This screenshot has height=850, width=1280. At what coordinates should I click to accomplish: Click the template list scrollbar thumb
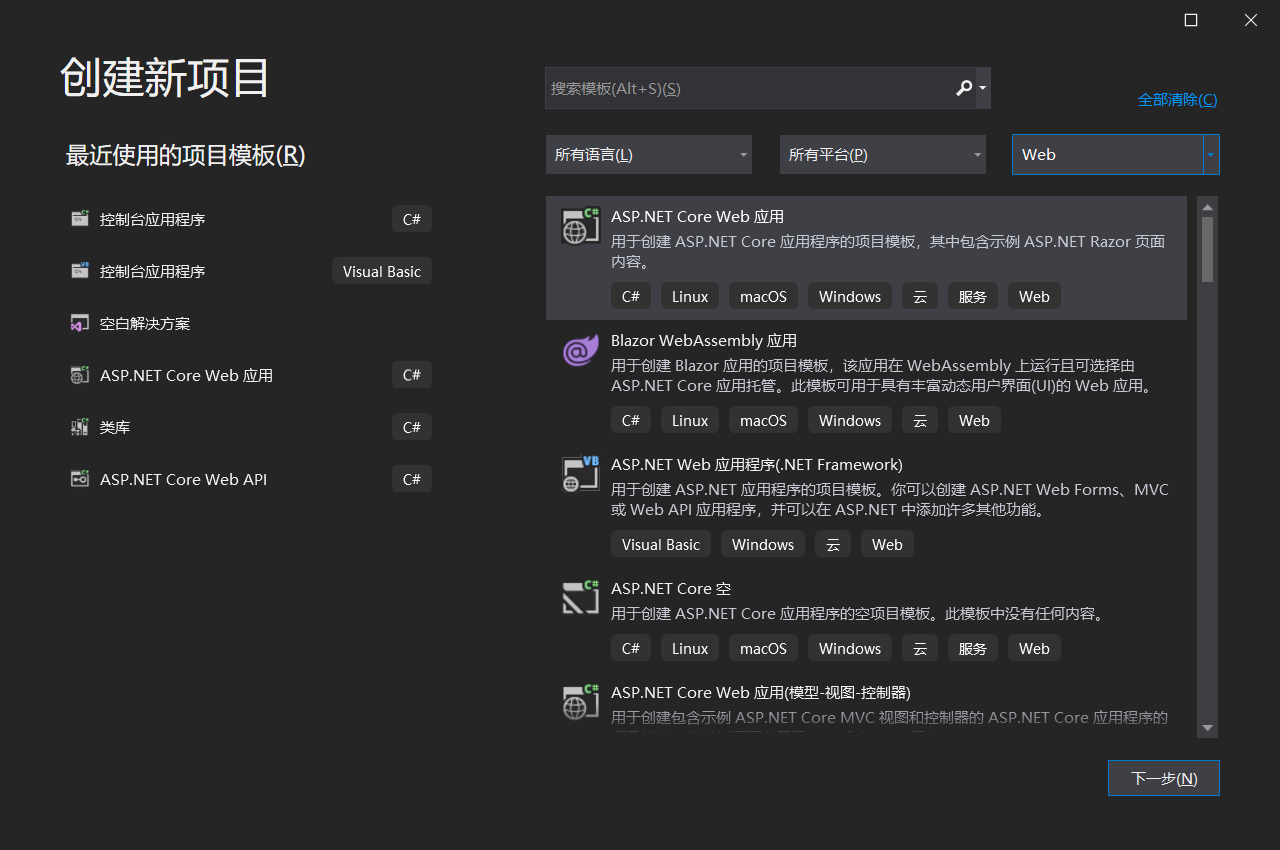click(1208, 250)
